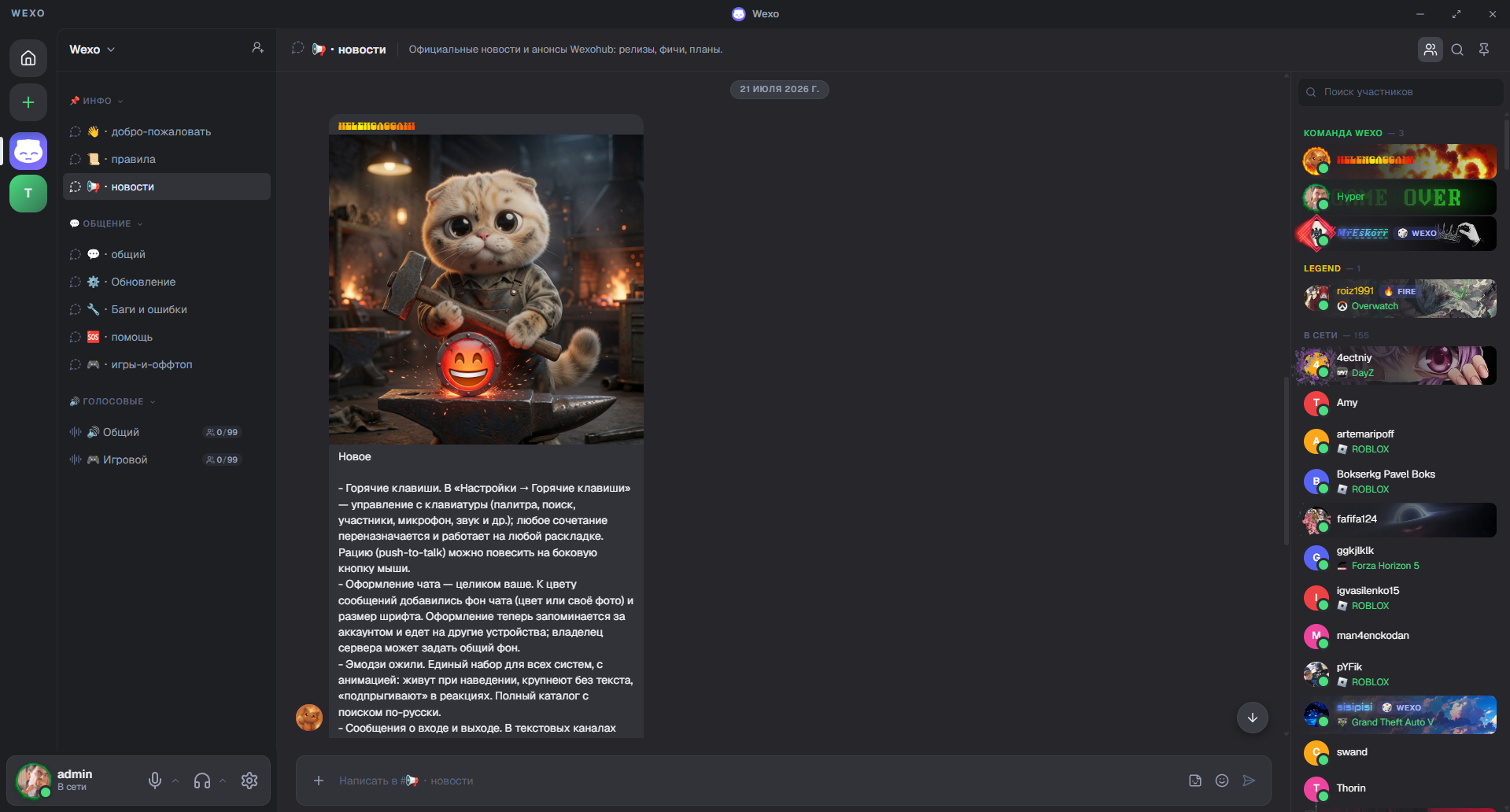This screenshot has height=812, width=1510.
Task: Click Grand Theft Auto V activity label
Action: tap(1392, 722)
